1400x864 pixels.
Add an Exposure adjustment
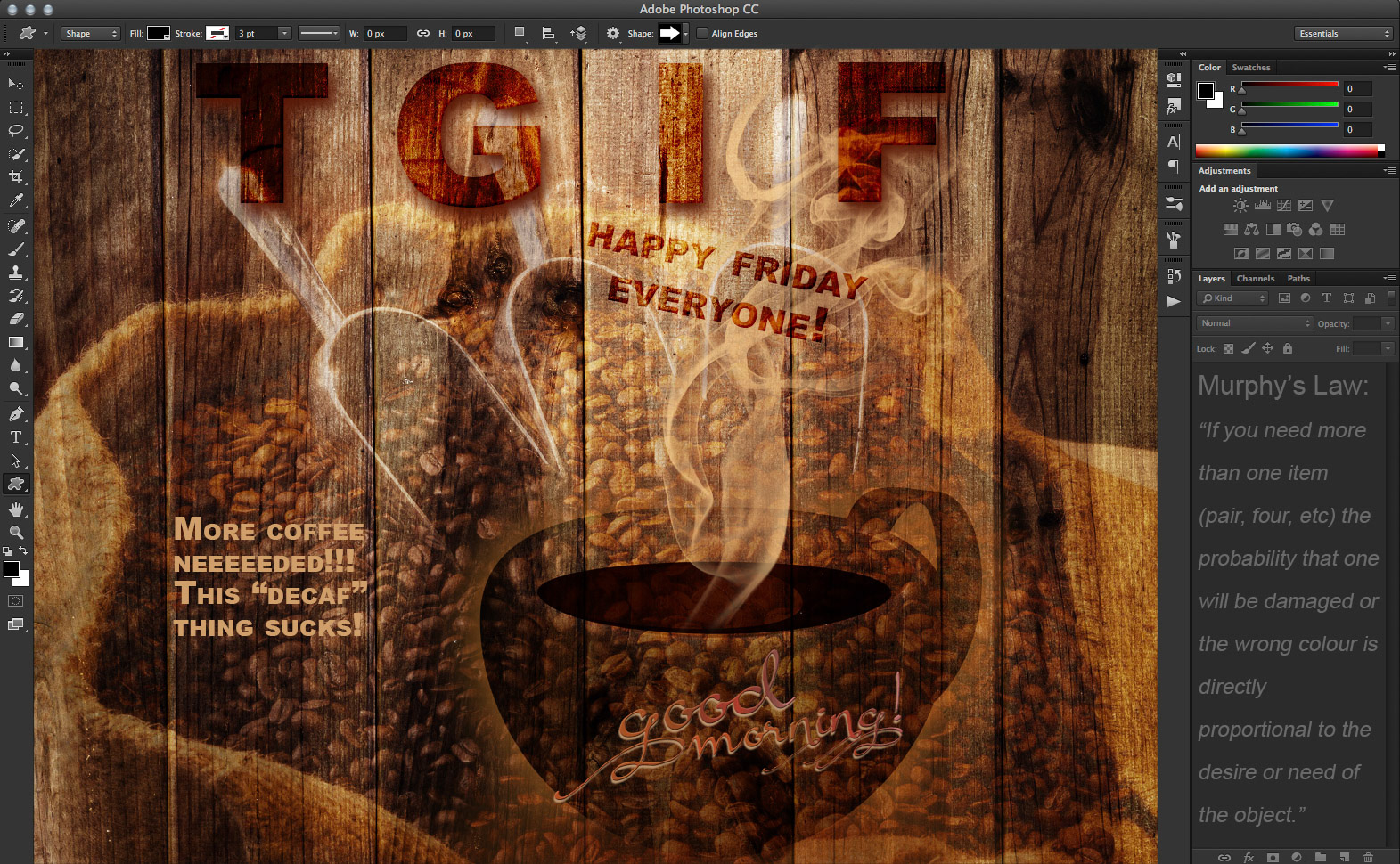1306,206
